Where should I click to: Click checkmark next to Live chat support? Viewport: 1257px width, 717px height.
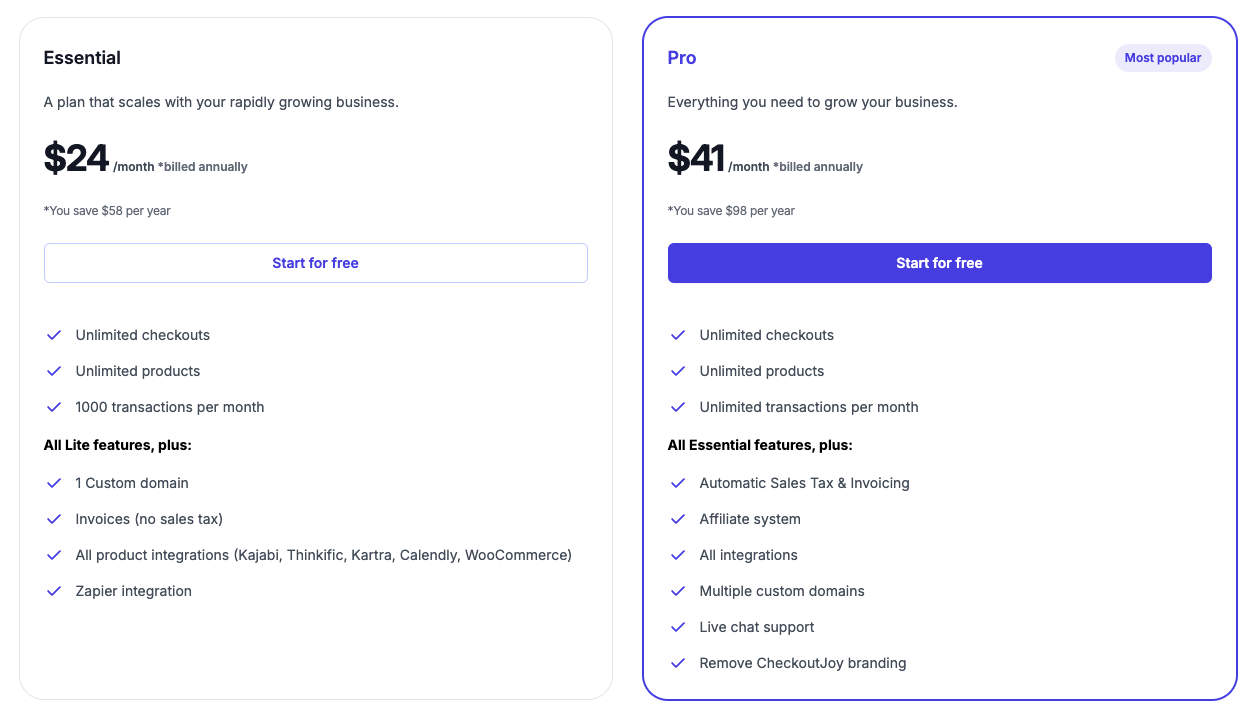click(x=678, y=627)
